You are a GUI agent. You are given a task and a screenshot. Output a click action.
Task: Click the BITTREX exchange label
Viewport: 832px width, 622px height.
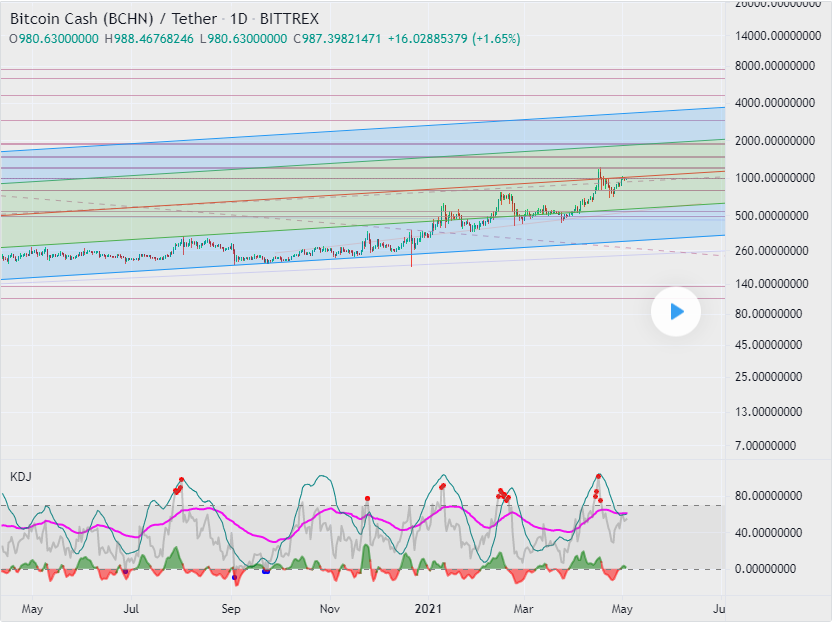(x=289, y=18)
